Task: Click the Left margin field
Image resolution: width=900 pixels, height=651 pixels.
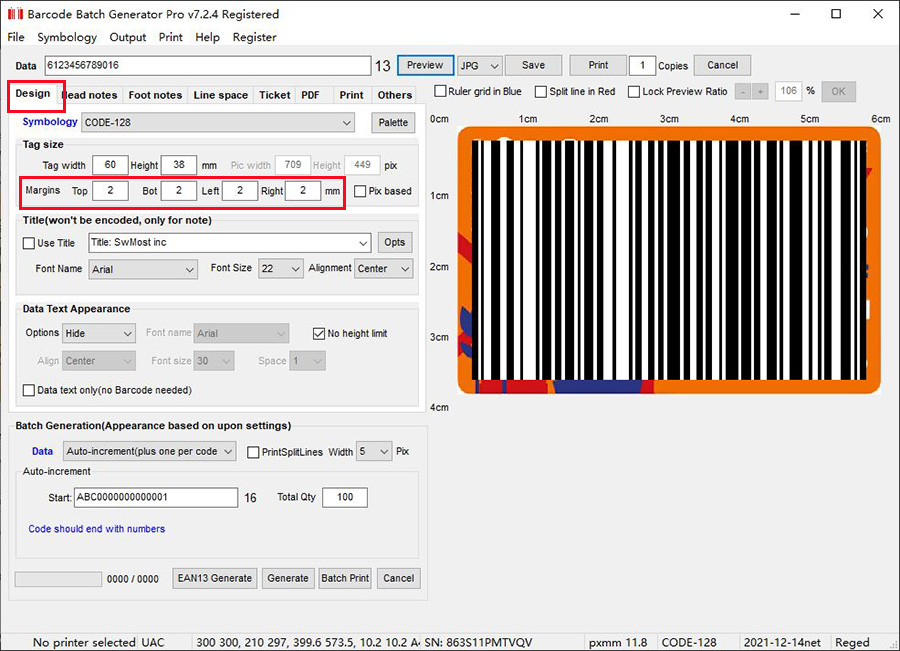Action: tap(239, 191)
